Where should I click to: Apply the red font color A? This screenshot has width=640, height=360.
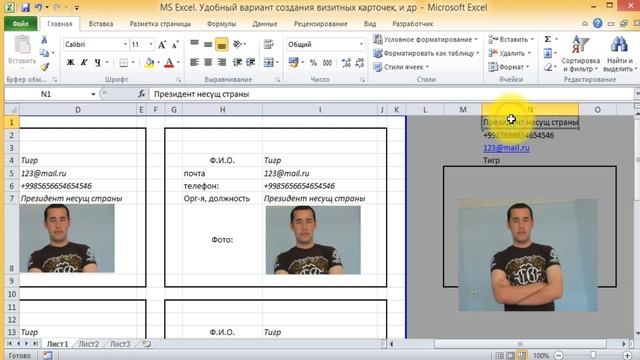click(169, 62)
